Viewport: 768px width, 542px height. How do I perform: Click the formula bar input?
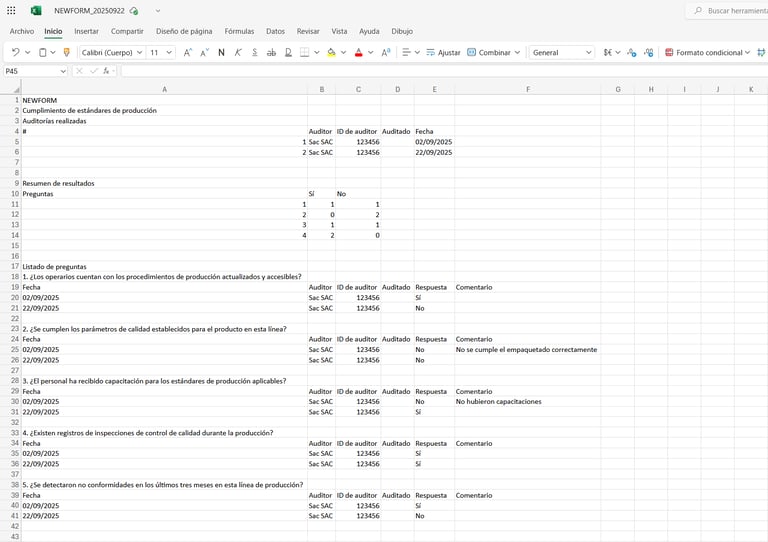[x=445, y=71]
